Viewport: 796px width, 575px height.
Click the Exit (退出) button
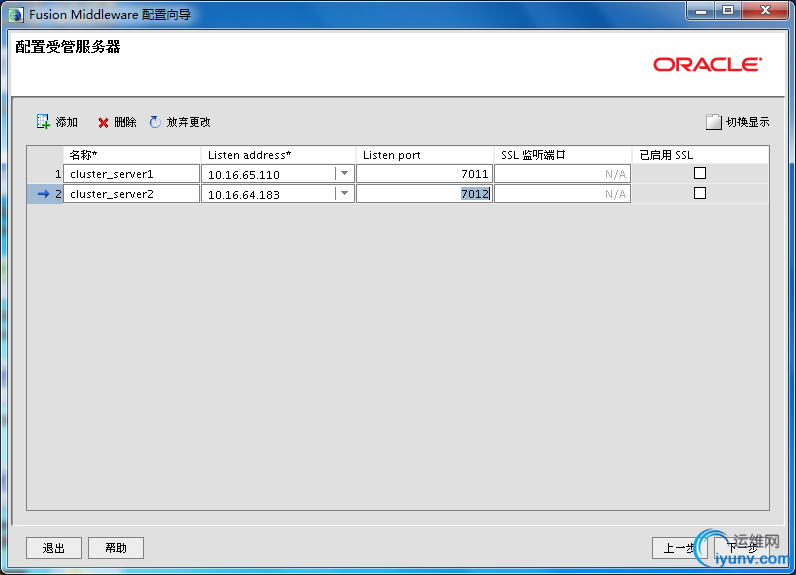click(x=54, y=548)
